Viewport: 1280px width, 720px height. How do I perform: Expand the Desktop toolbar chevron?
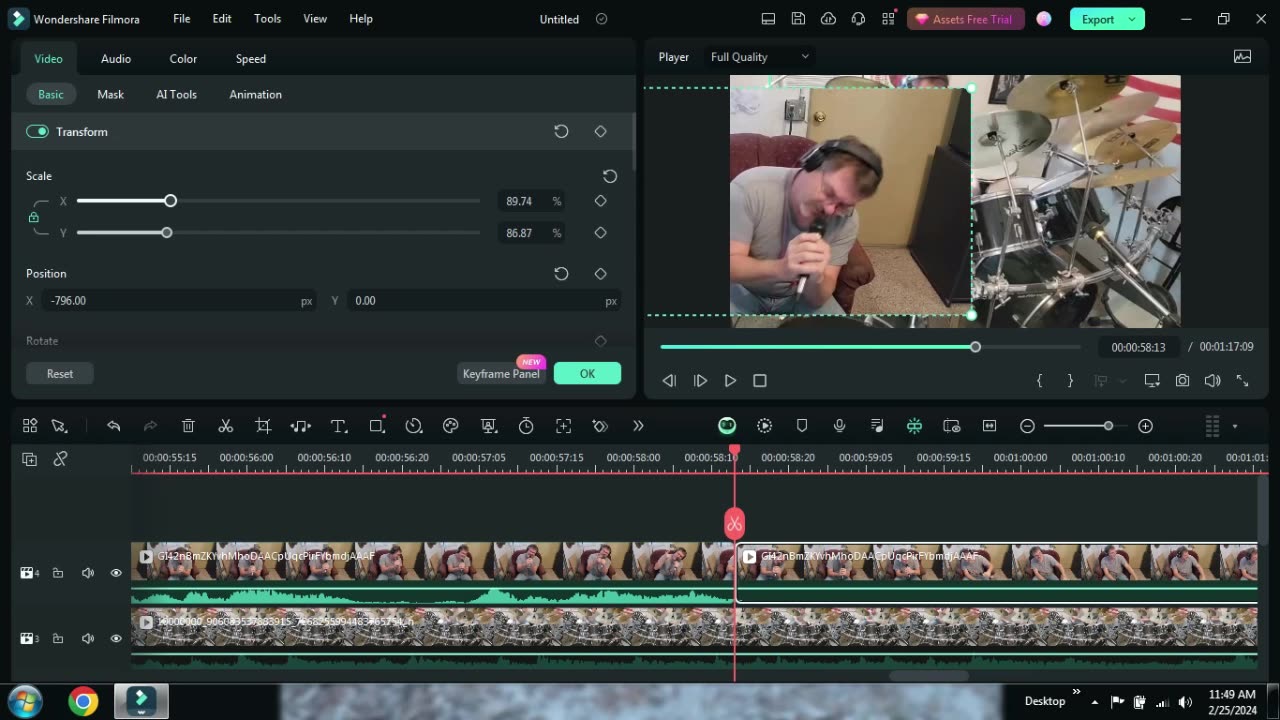coord(1077,692)
